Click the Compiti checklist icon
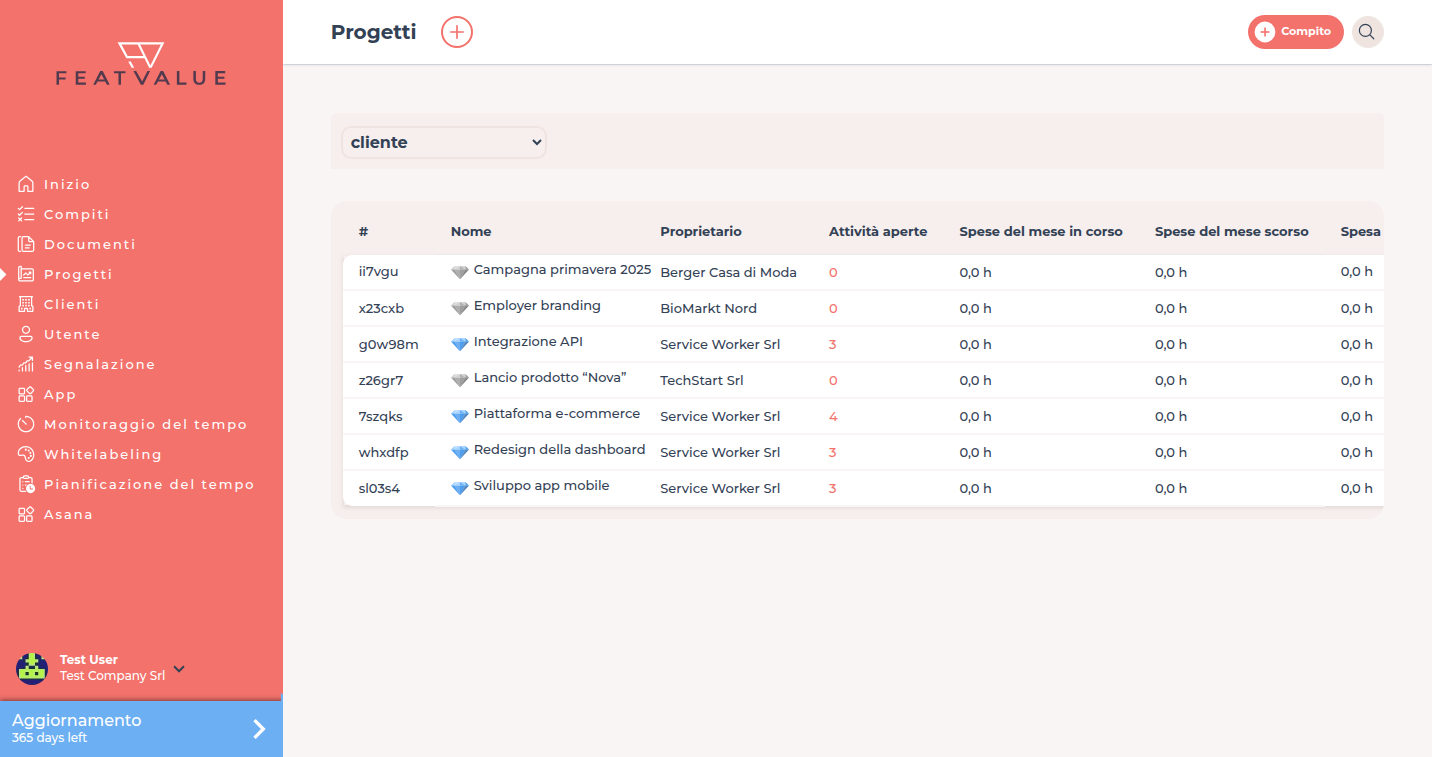The width and height of the screenshot is (1432, 757). click(x=26, y=214)
